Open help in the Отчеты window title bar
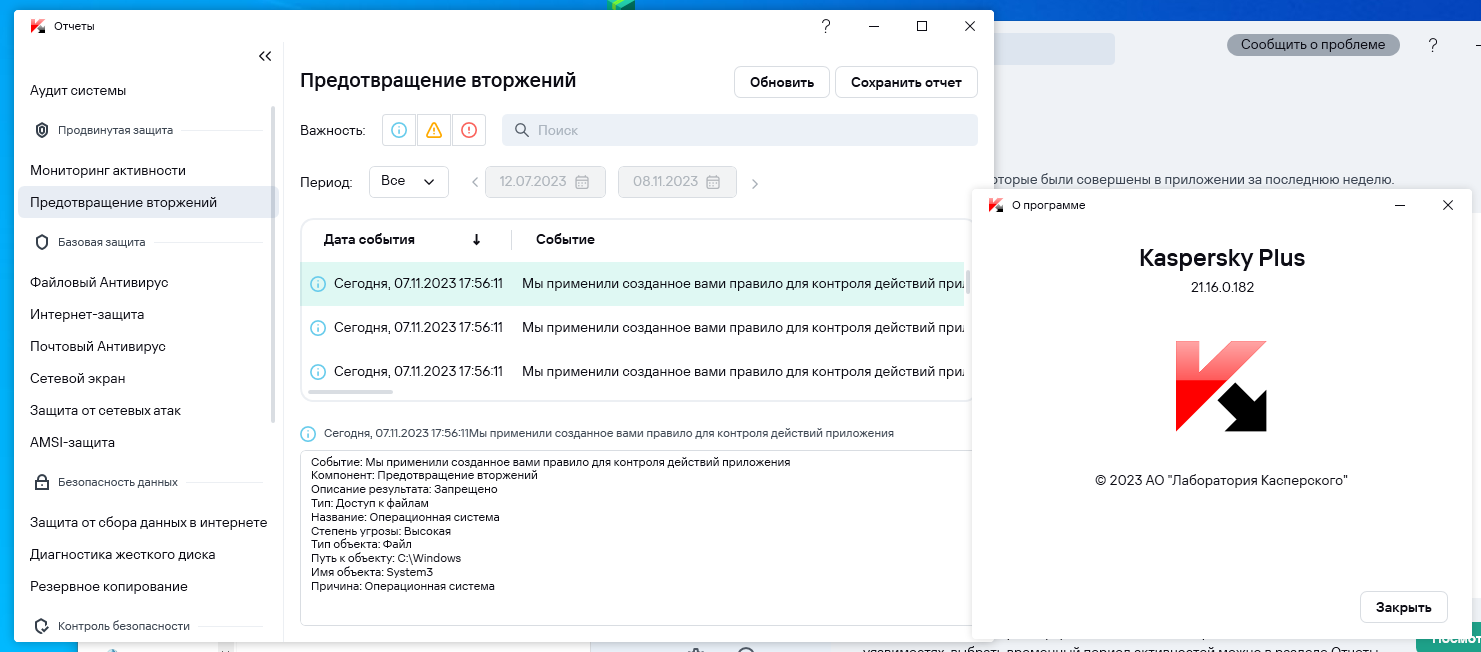Image resolution: width=1481 pixels, height=652 pixels. pyautogui.click(x=826, y=26)
